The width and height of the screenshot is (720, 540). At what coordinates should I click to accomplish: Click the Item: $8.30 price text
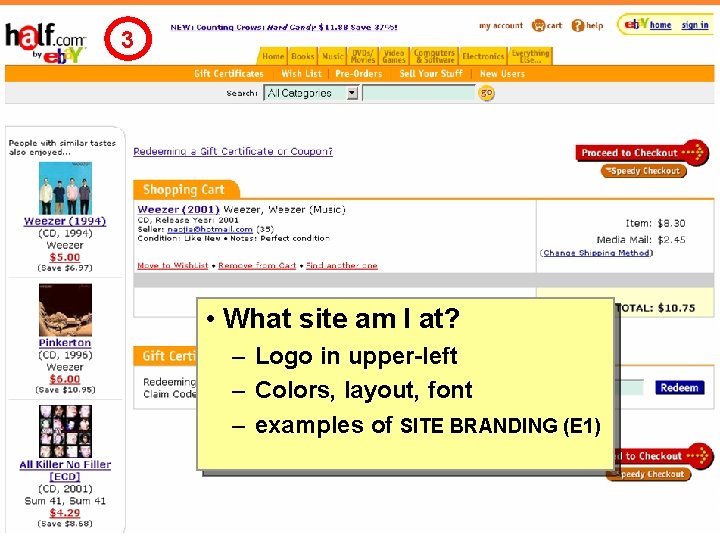tap(655, 223)
